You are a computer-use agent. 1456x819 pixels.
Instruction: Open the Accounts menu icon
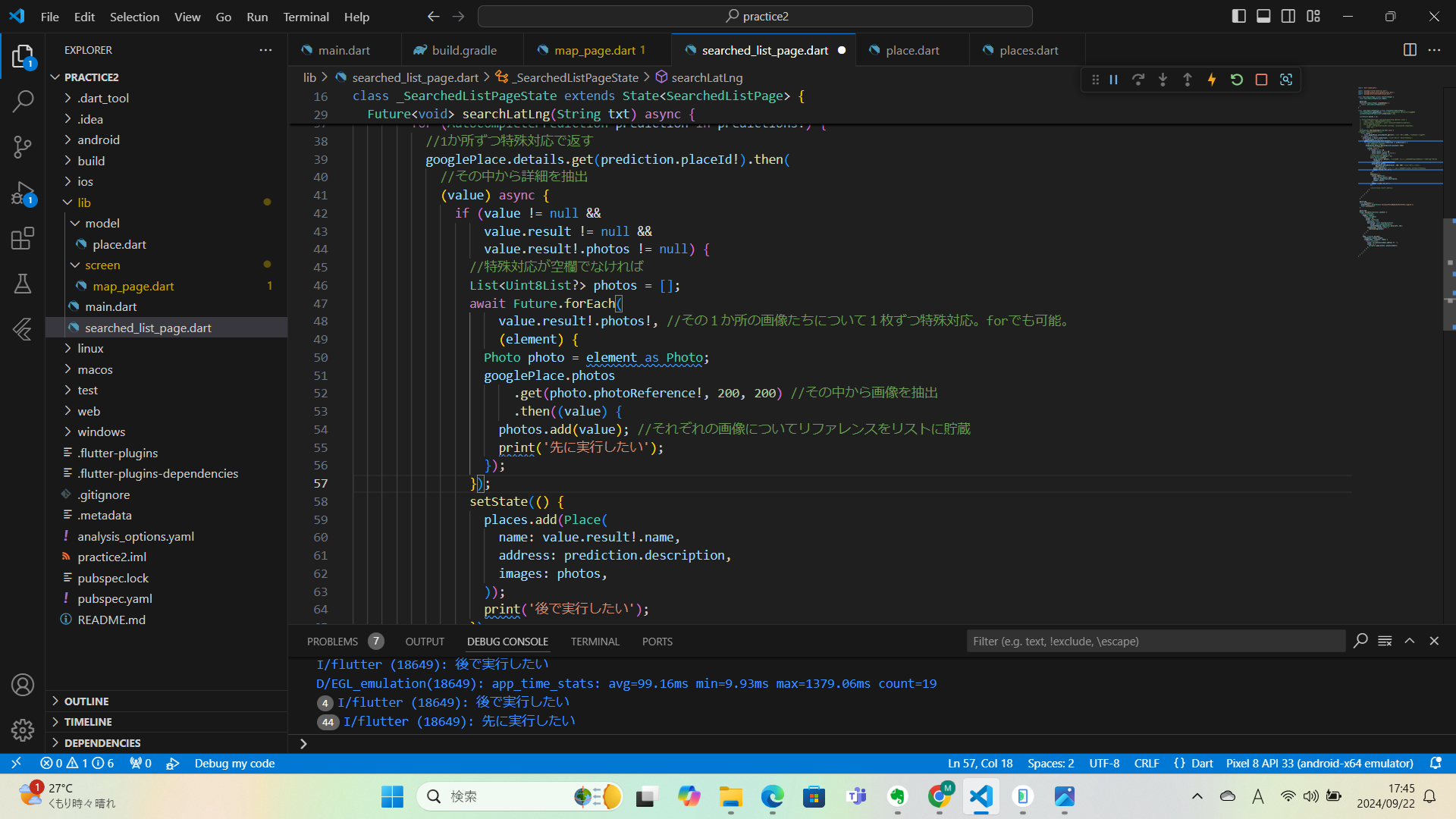pyautogui.click(x=23, y=685)
